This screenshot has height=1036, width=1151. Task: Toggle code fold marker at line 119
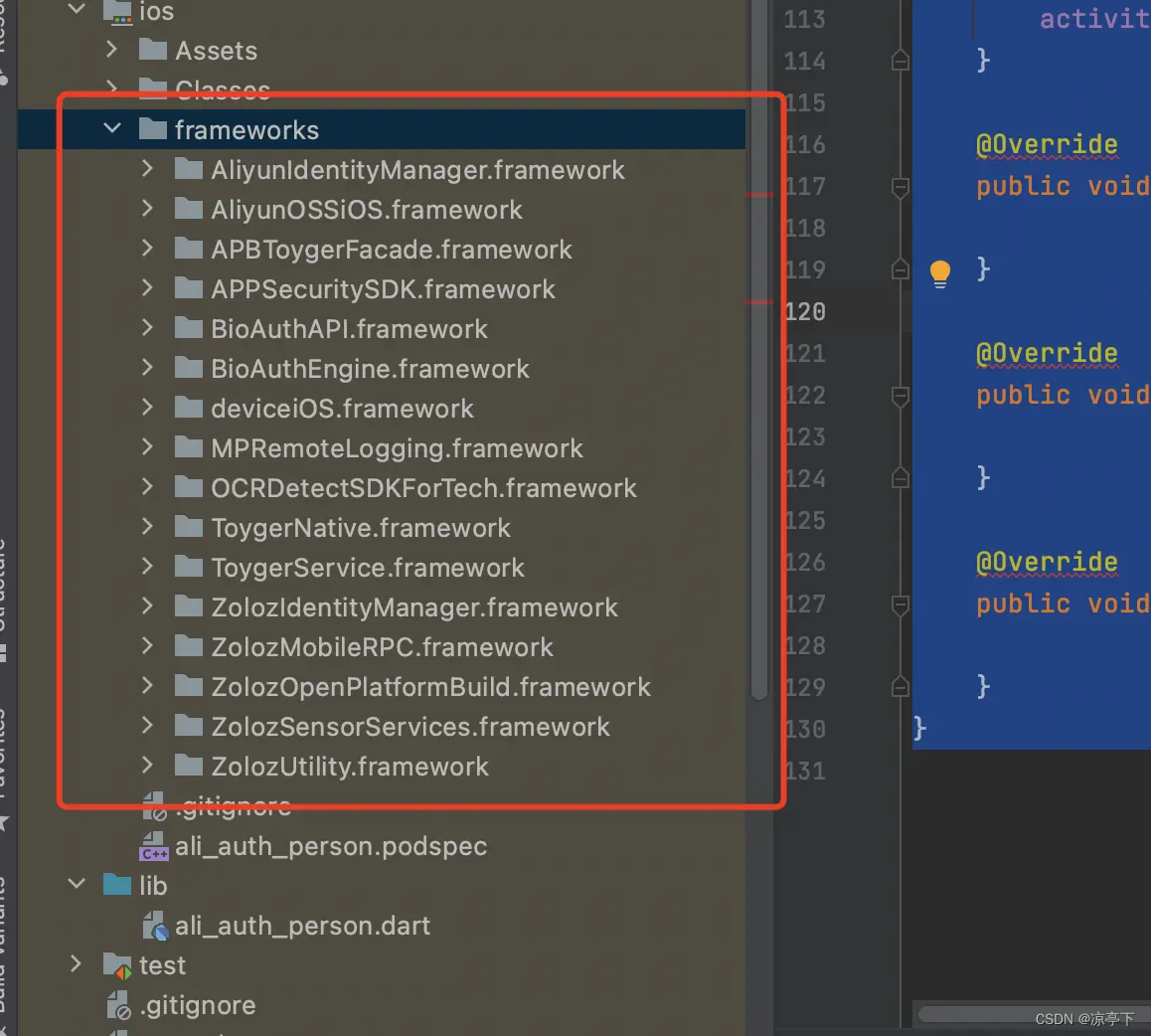tap(900, 269)
